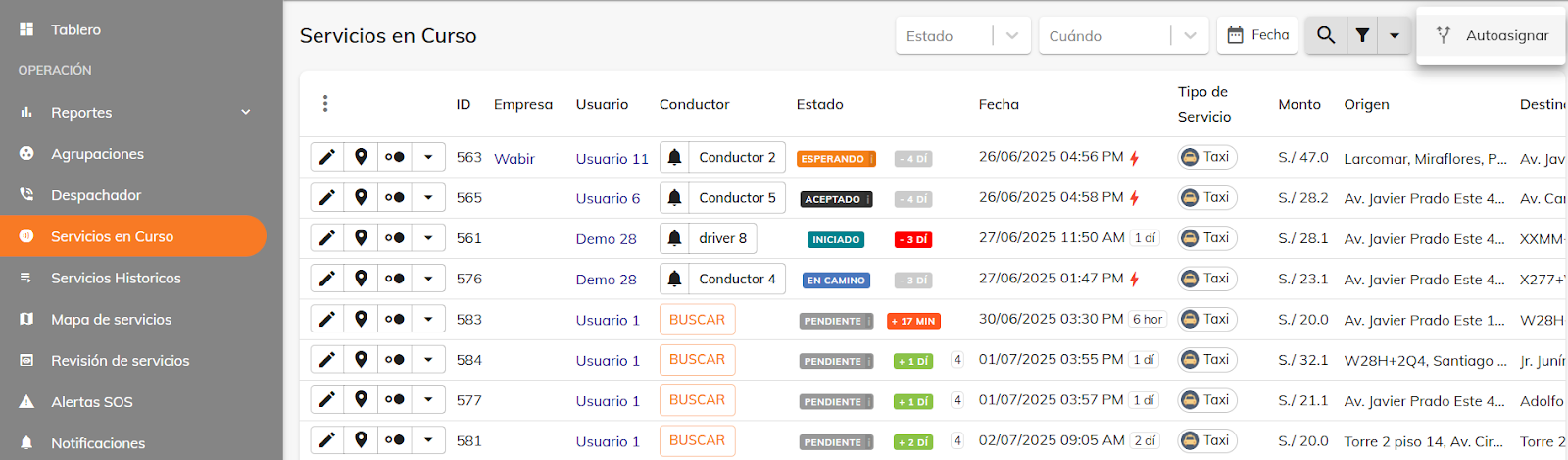Image resolution: width=1568 pixels, height=460 pixels.
Task: Ring the bell for Conductor 2
Action: tap(674, 157)
